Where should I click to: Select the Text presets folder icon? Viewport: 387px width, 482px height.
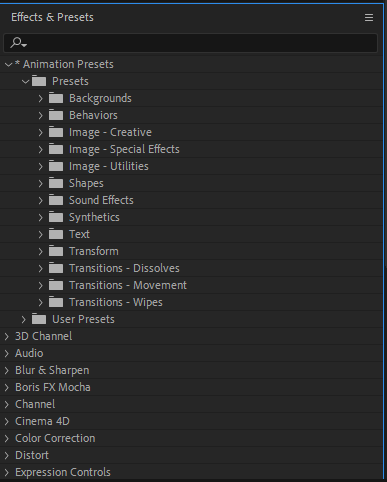coord(56,234)
